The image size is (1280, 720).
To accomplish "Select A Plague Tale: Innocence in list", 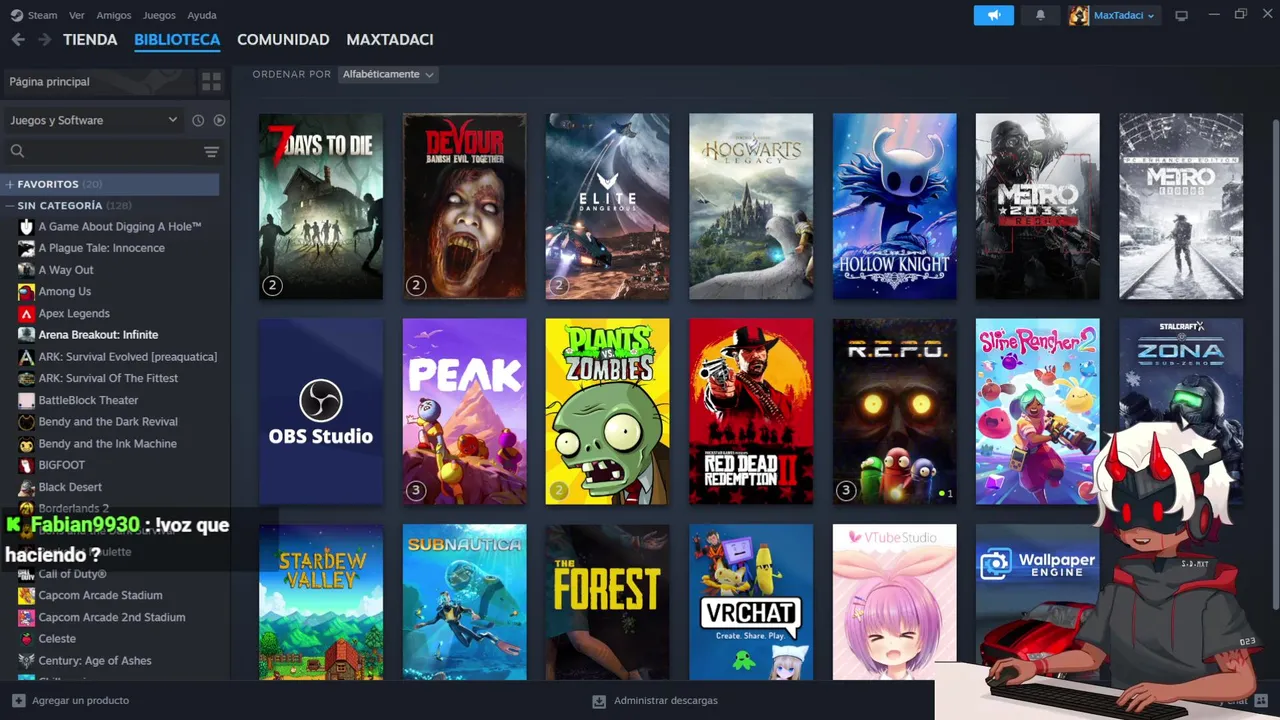I will [x=101, y=248].
